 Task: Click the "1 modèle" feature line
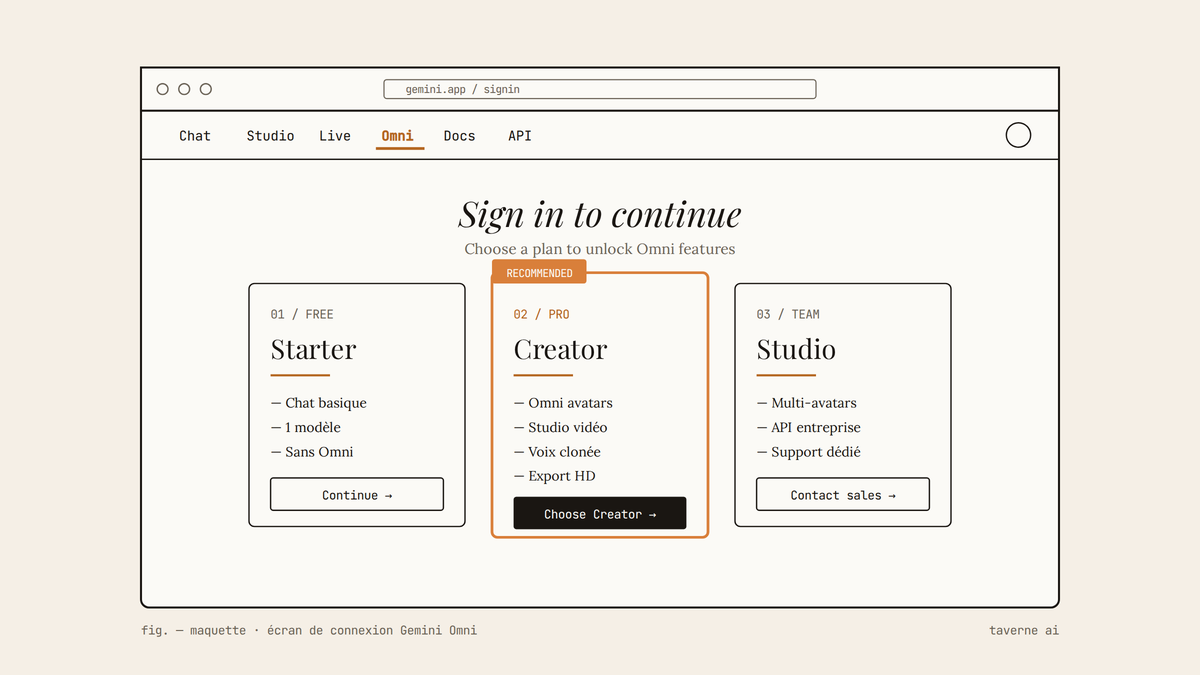click(306, 427)
